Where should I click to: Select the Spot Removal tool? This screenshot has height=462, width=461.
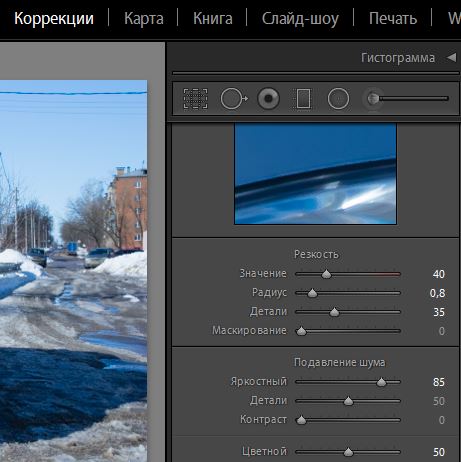(234, 99)
